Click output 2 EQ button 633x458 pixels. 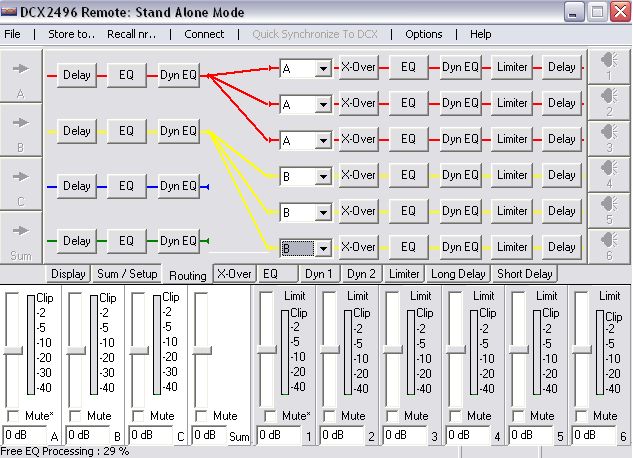click(408, 103)
